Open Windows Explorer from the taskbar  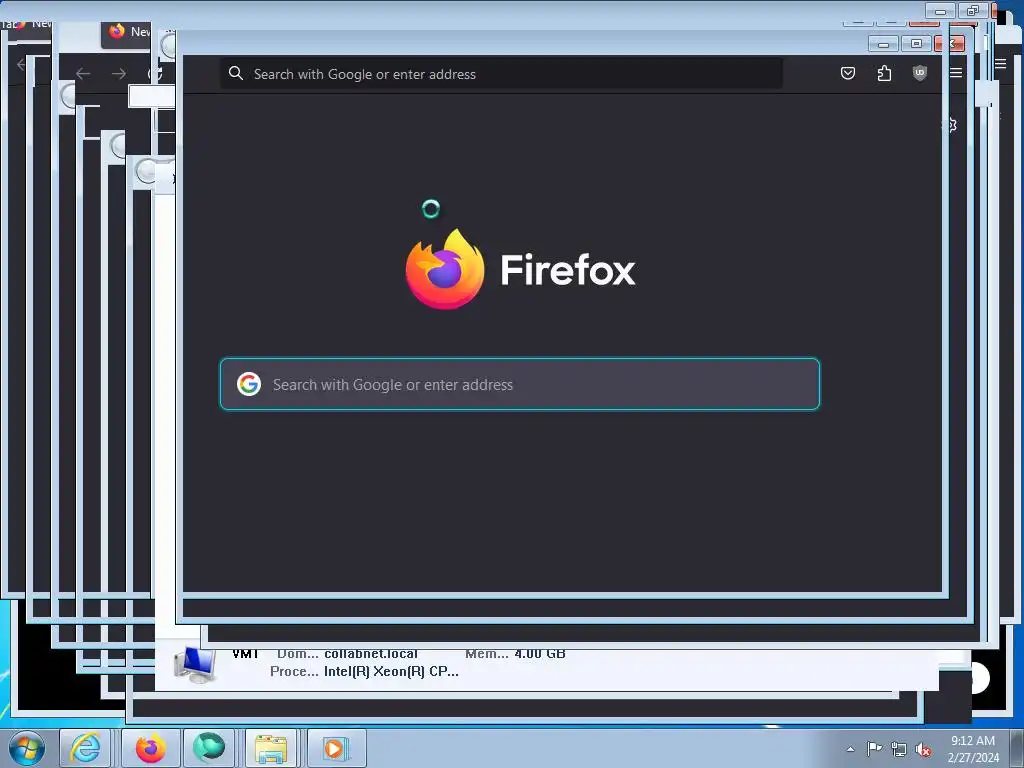coord(271,748)
